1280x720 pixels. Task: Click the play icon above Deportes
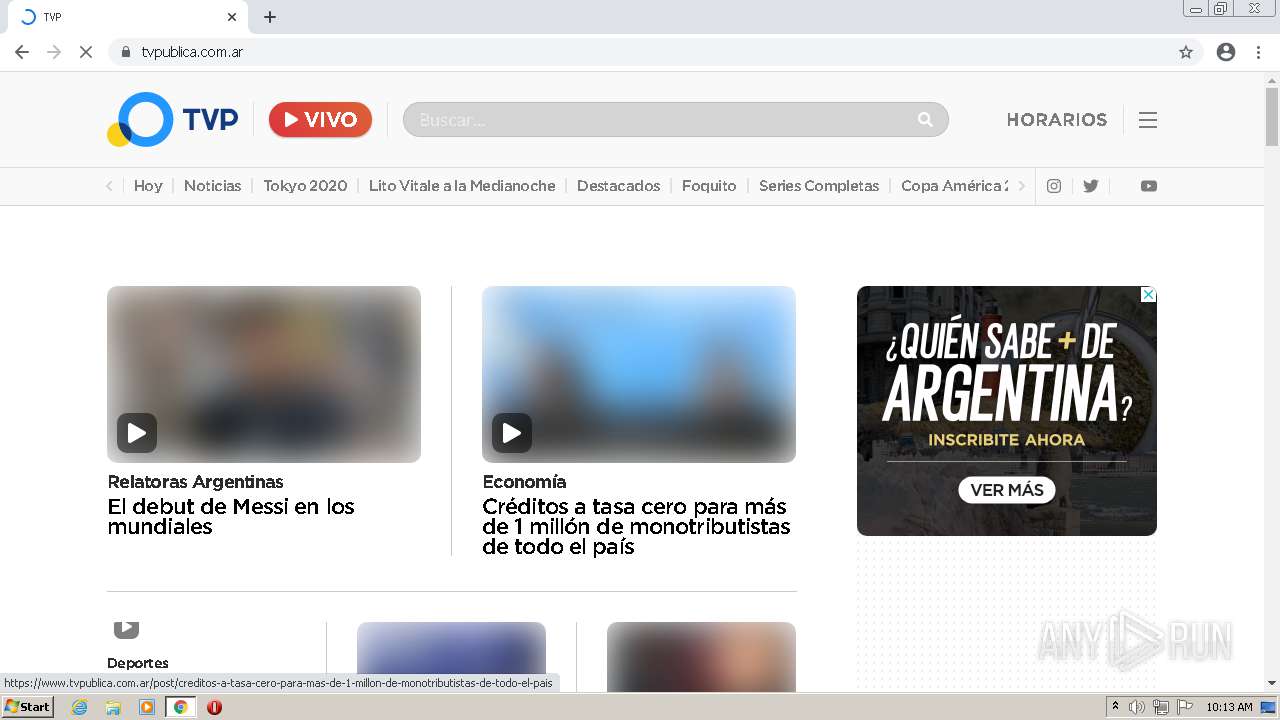tap(126, 628)
